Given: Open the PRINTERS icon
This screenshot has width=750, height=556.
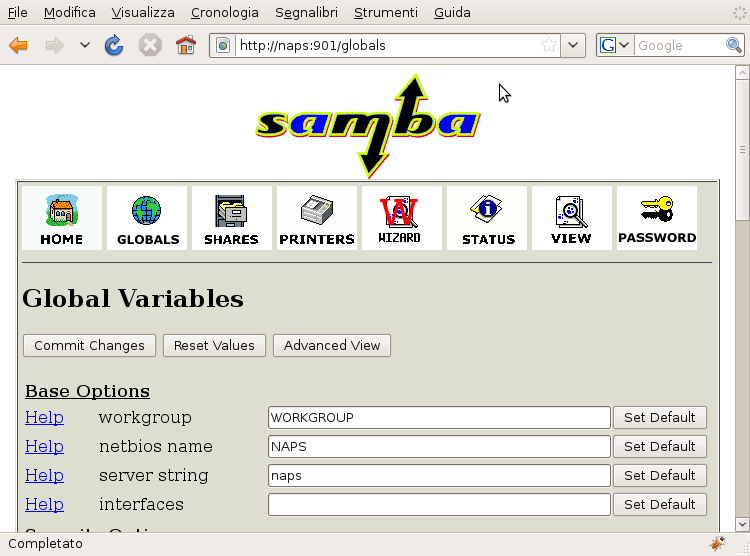Looking at the screenshot, I should click(x=317, y=218).
